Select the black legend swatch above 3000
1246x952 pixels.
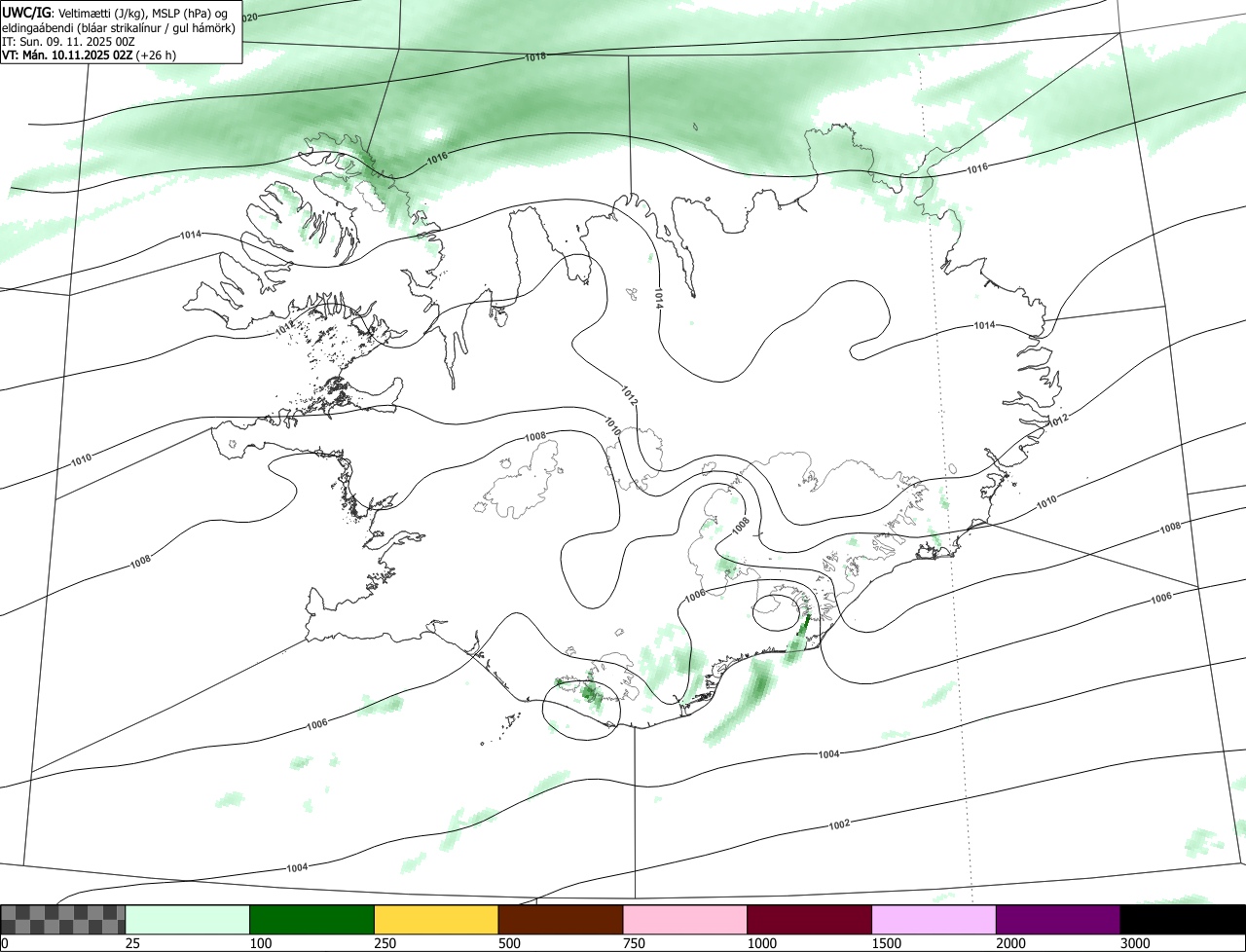tap(1183, 920)
